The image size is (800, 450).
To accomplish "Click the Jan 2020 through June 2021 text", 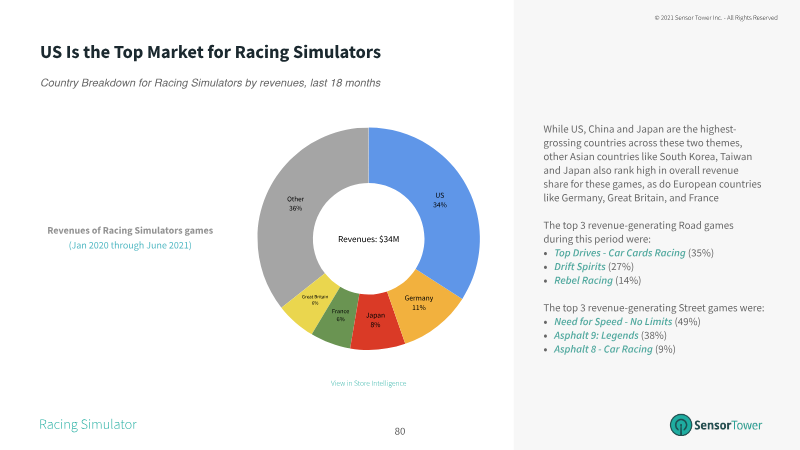I will click(130, 245).
